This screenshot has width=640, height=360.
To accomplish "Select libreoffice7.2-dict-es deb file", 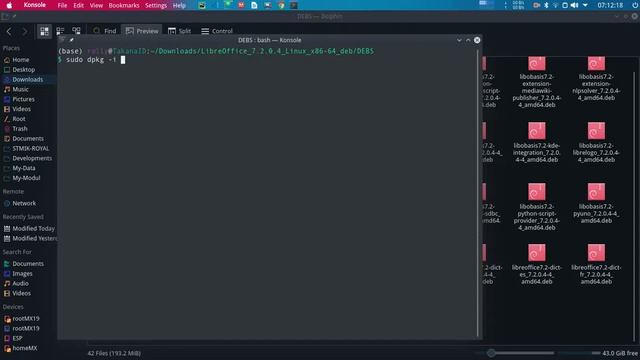I will point(537,264).
